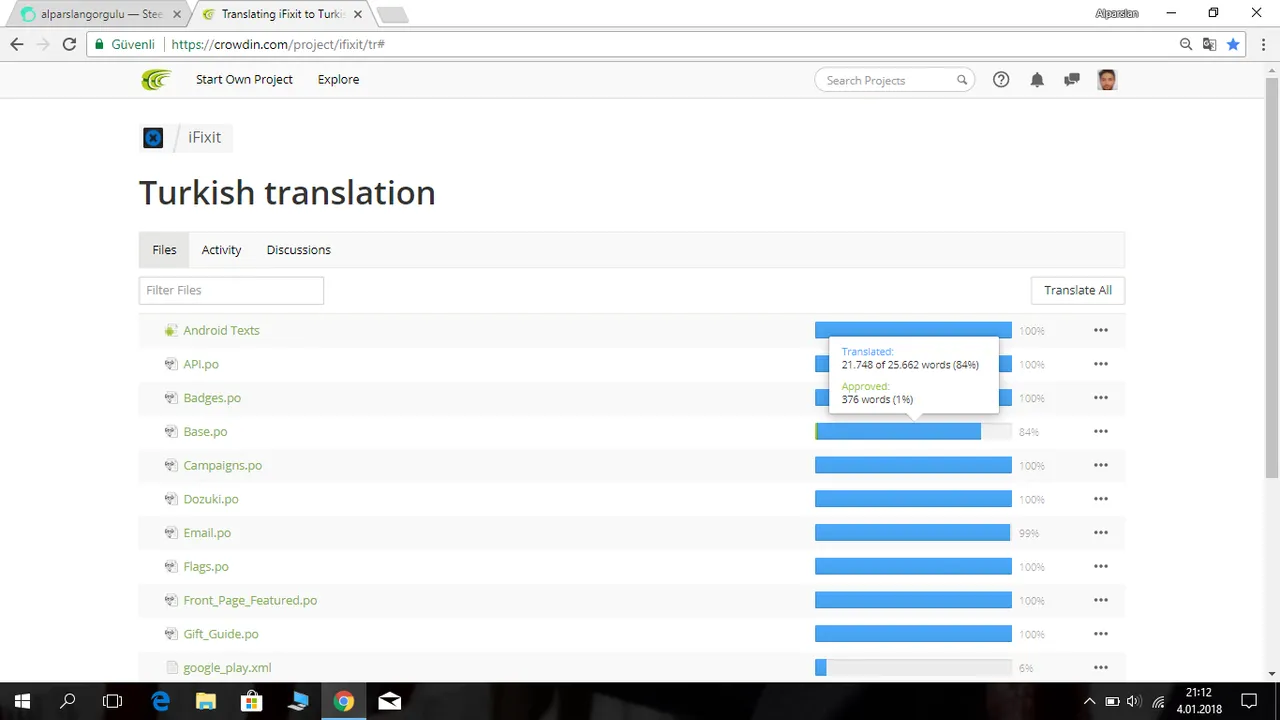1280x720 pixels.
Task: Open the Gift_Guide.po file link
Action: tap(221, 634)
